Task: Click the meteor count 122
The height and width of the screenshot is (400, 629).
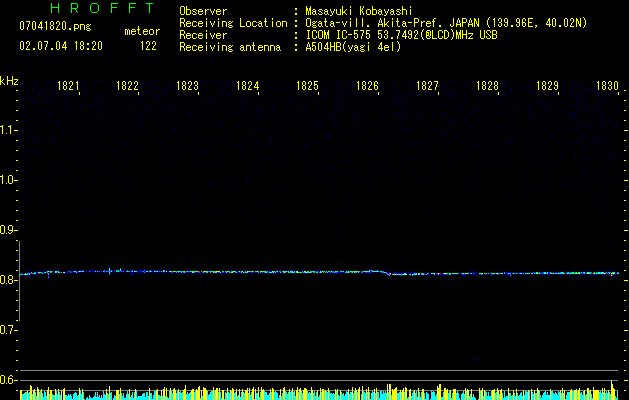Action: (148, 46)
